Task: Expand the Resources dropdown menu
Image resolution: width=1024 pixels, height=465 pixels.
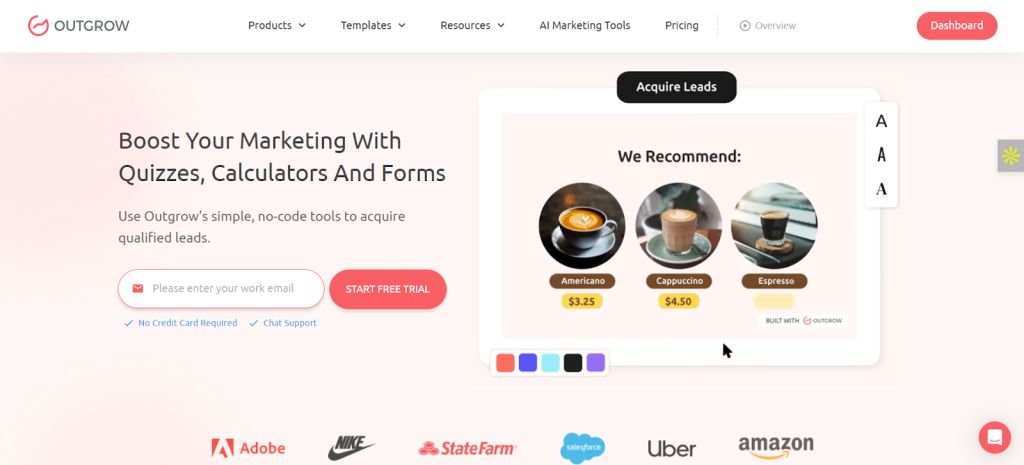Action: [472, 25]
